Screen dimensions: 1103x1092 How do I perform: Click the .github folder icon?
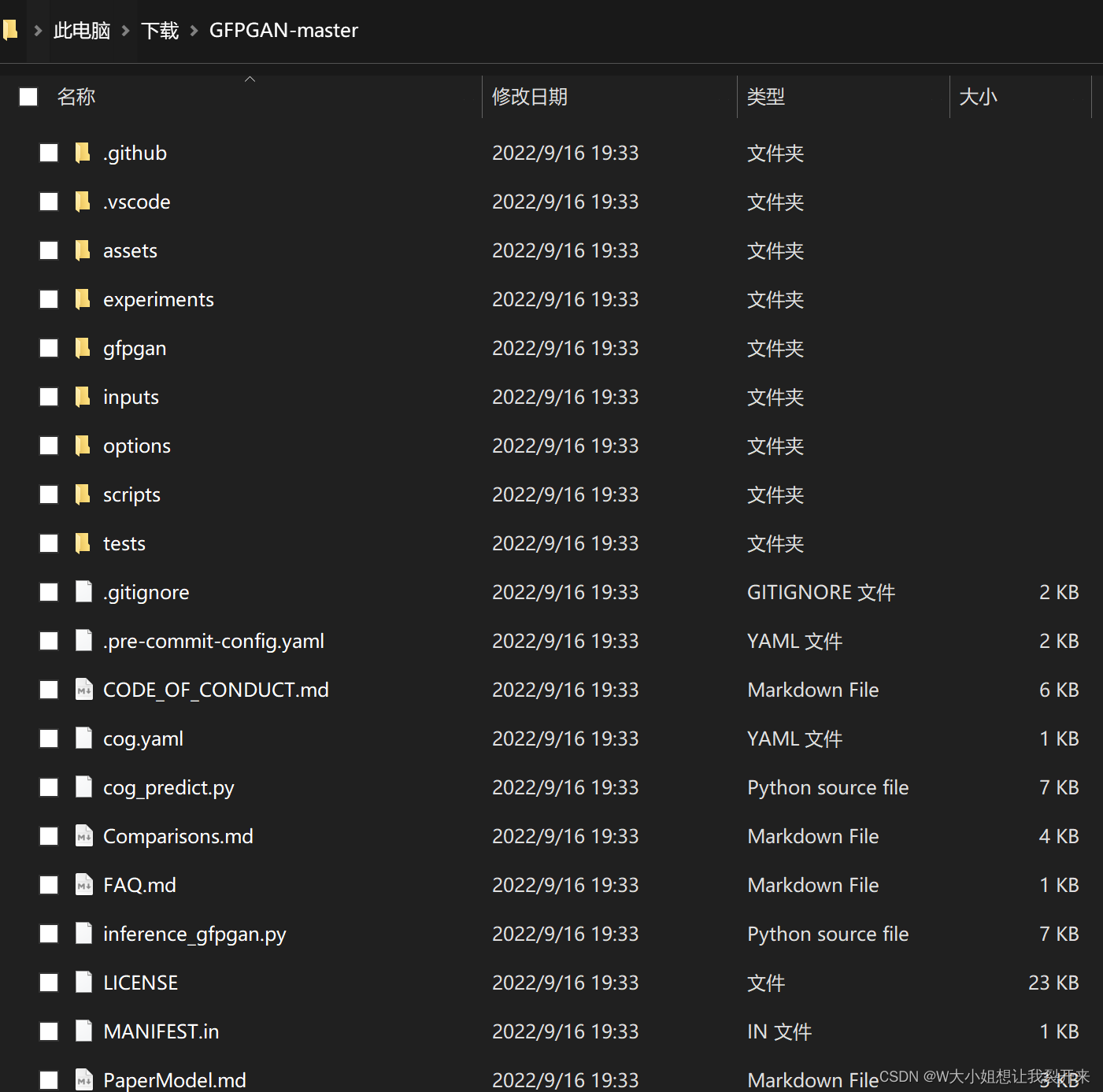click(x=83, y=153)
